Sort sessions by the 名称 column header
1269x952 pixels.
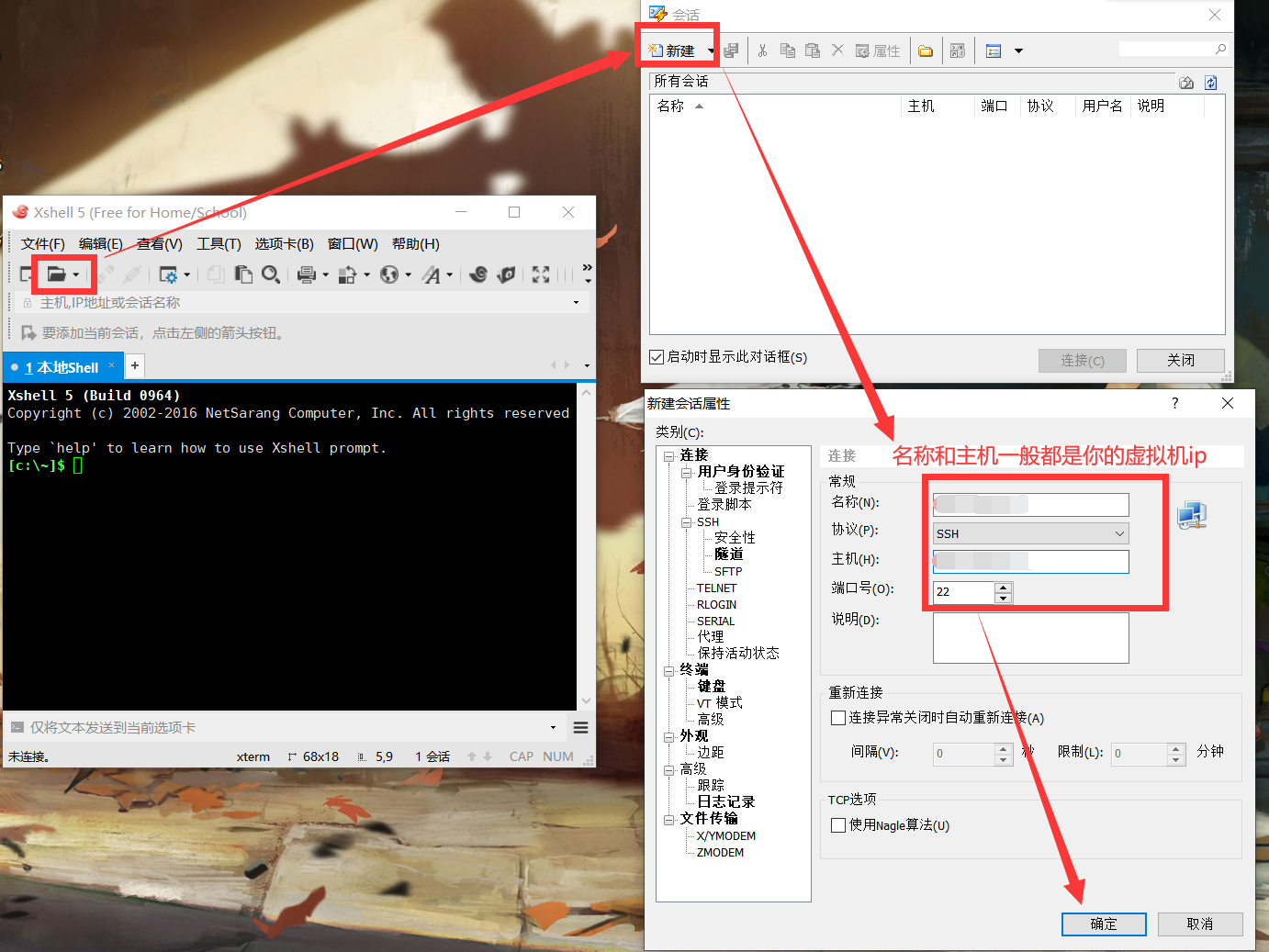point(775,106)
